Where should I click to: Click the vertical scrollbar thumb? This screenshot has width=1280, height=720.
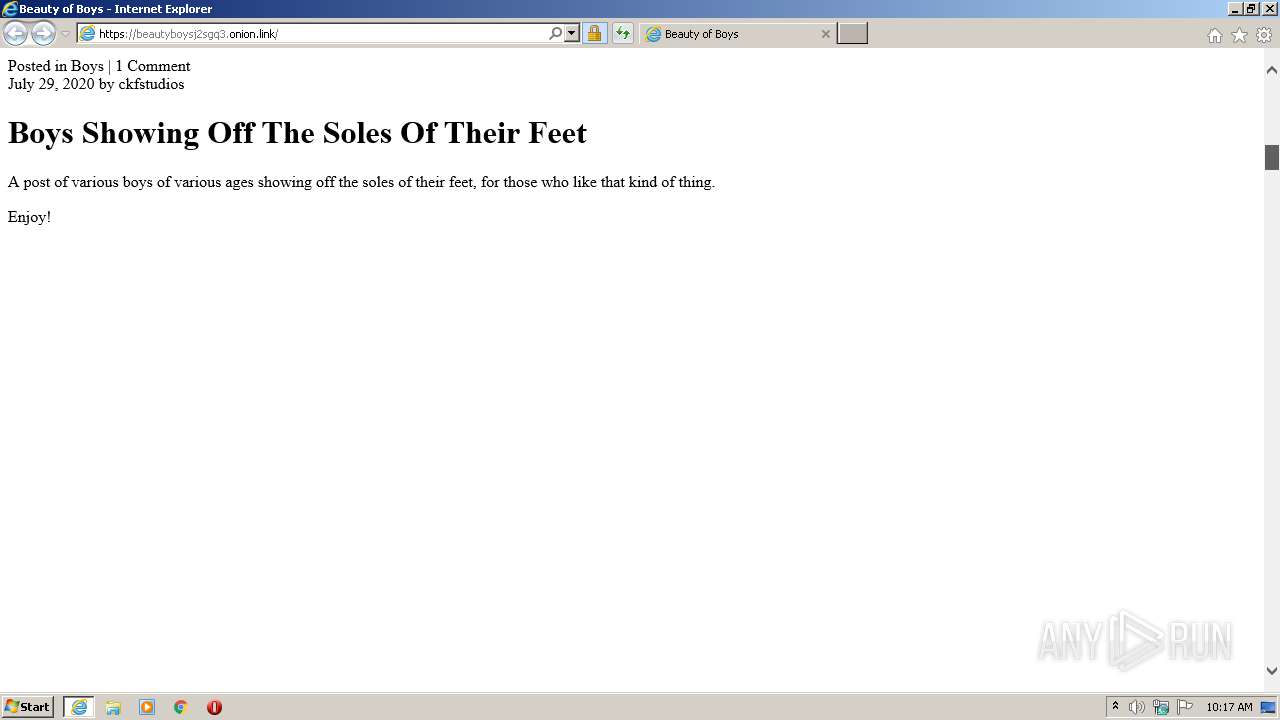point(1272,157)
